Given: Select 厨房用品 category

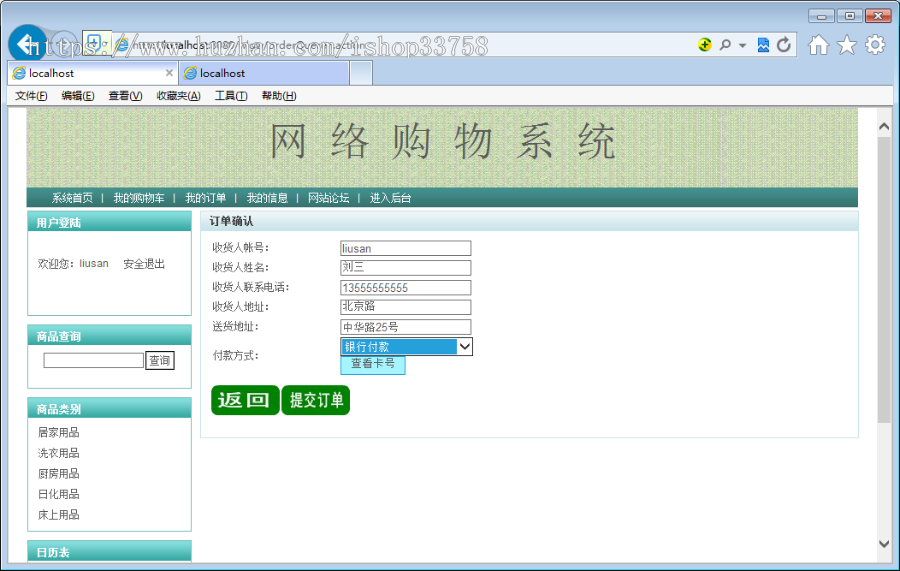Looking at the screenshot, I should point(59,474).
